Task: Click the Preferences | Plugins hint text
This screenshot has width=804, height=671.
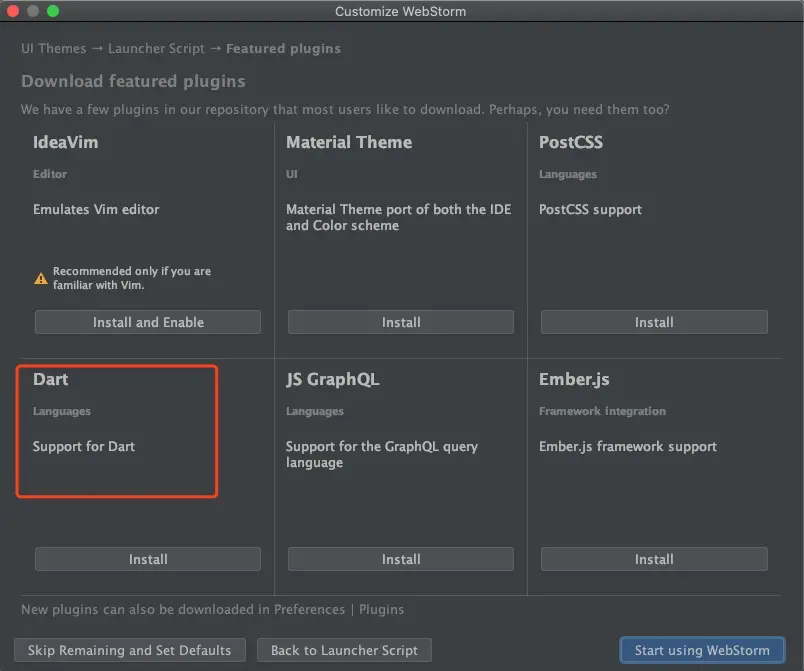Action: click(212, 609)
